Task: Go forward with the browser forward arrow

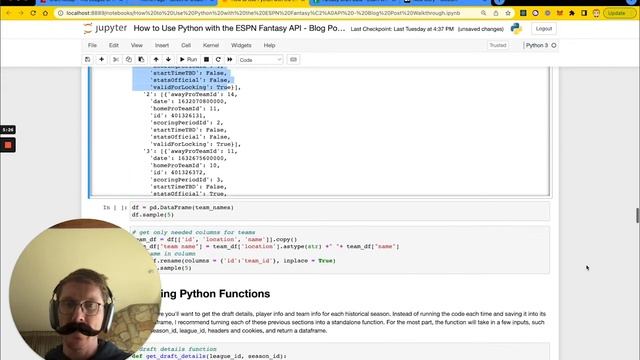Action: [21, 13]
